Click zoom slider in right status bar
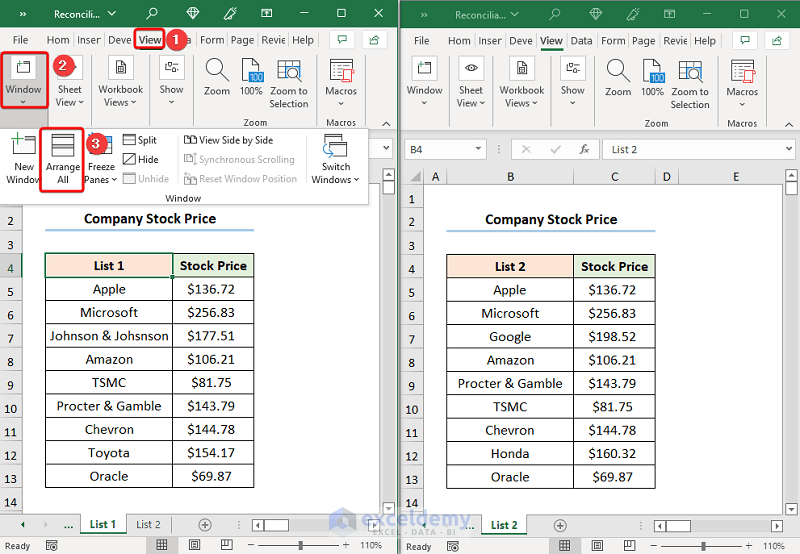 tap(704, 546)
